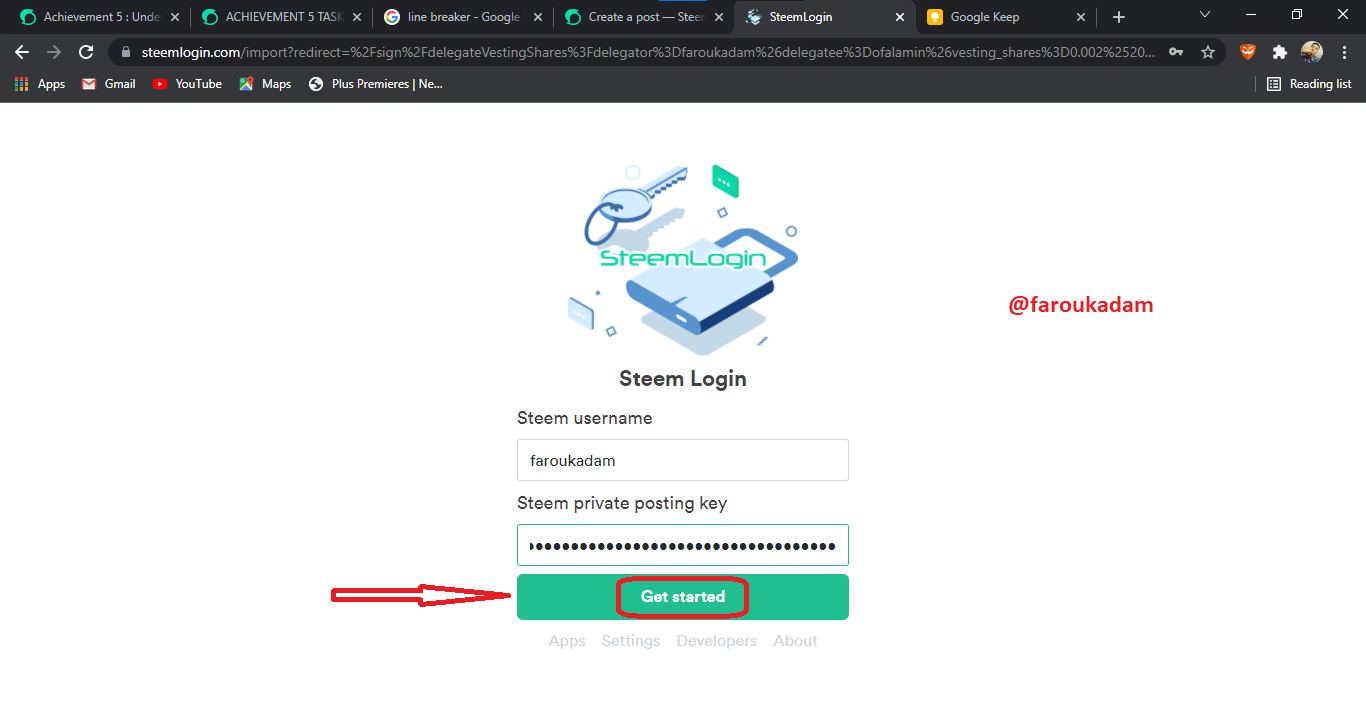The width and height of the screenshot is (1366, 728).
Task: Open the Developers footer link
Action: (x=717, y=641)
